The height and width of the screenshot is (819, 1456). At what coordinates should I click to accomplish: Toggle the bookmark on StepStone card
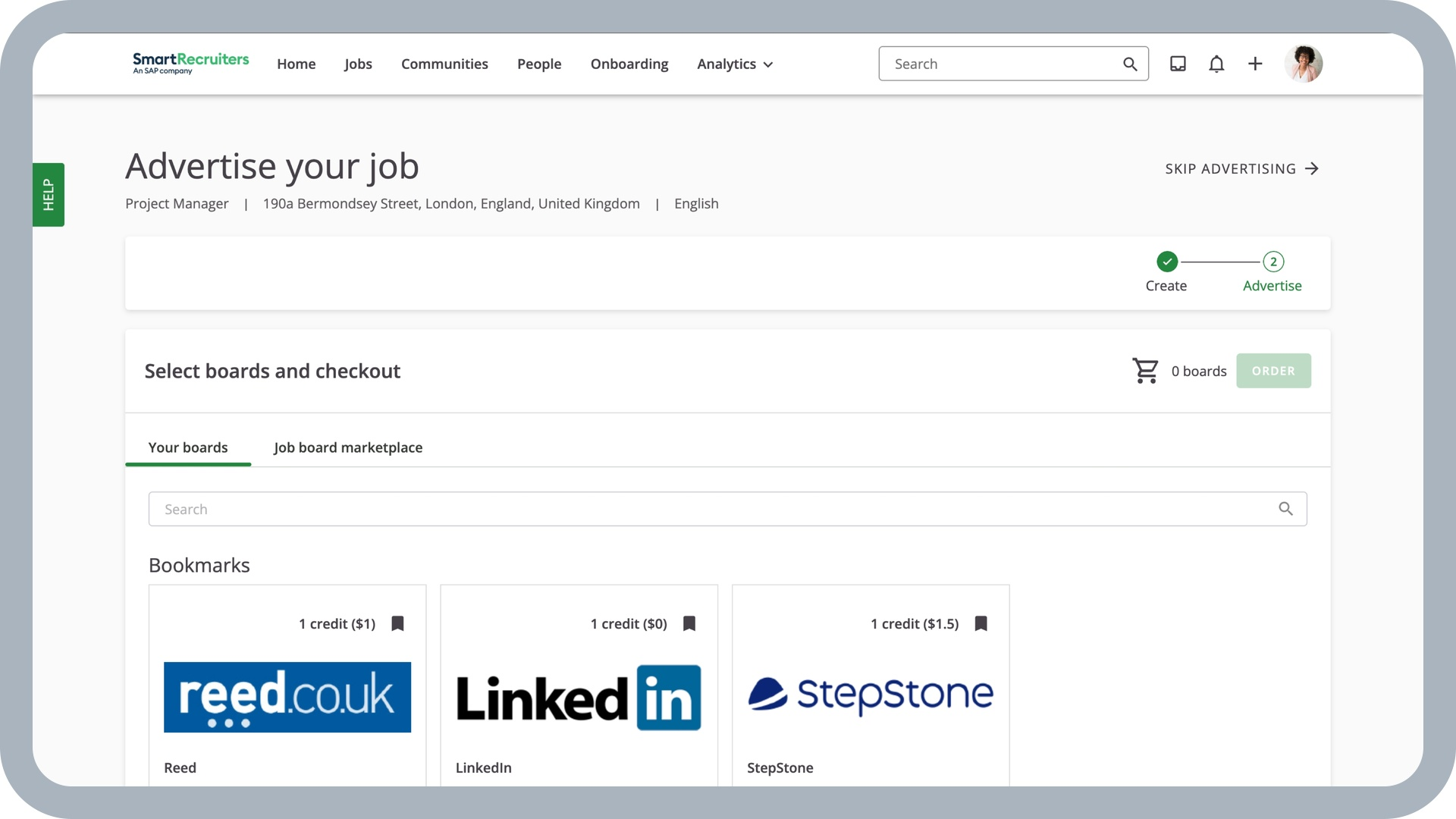point(981,623)
